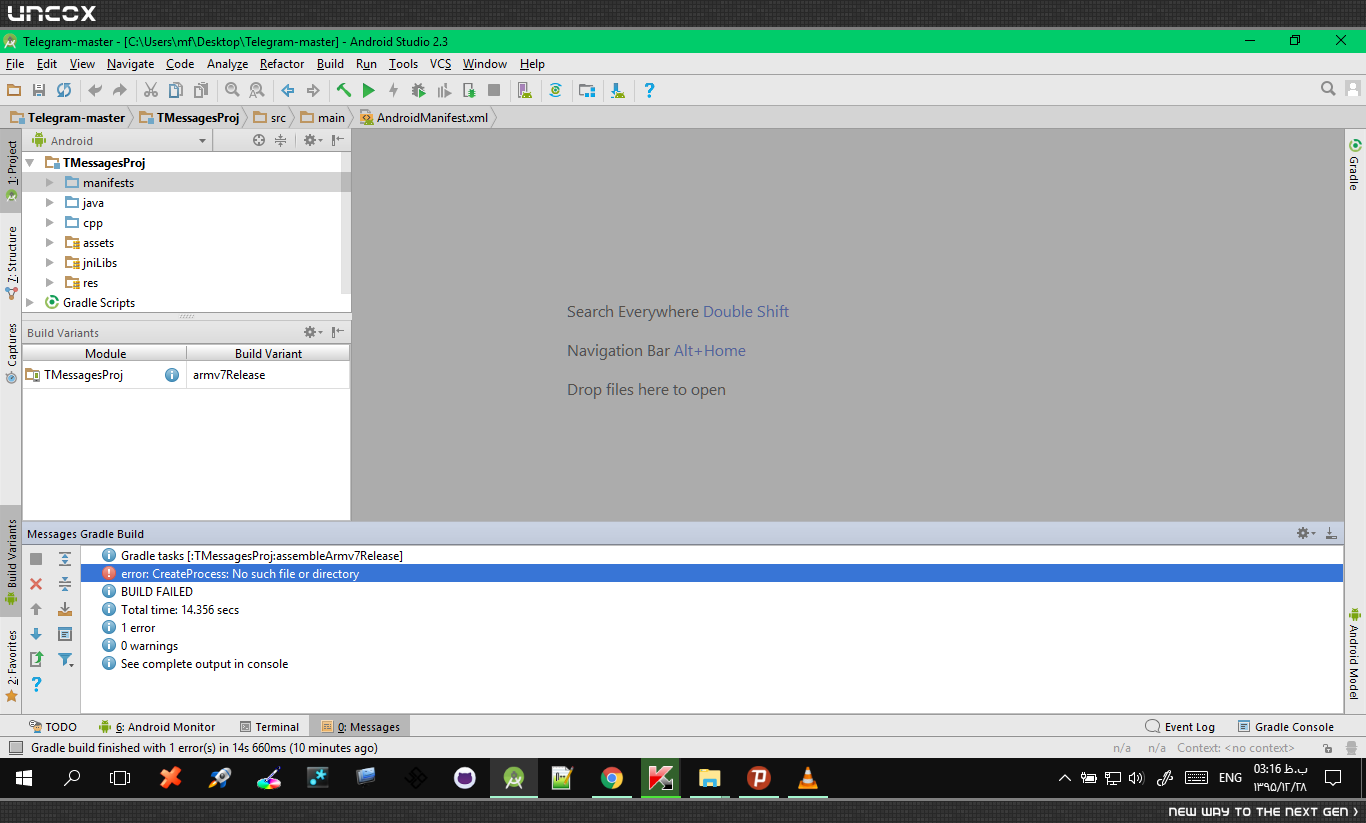Expand the jniLibs folder arrow
Image resolution: width=1366 pixels, height=823 pixels.
[50, 263]
